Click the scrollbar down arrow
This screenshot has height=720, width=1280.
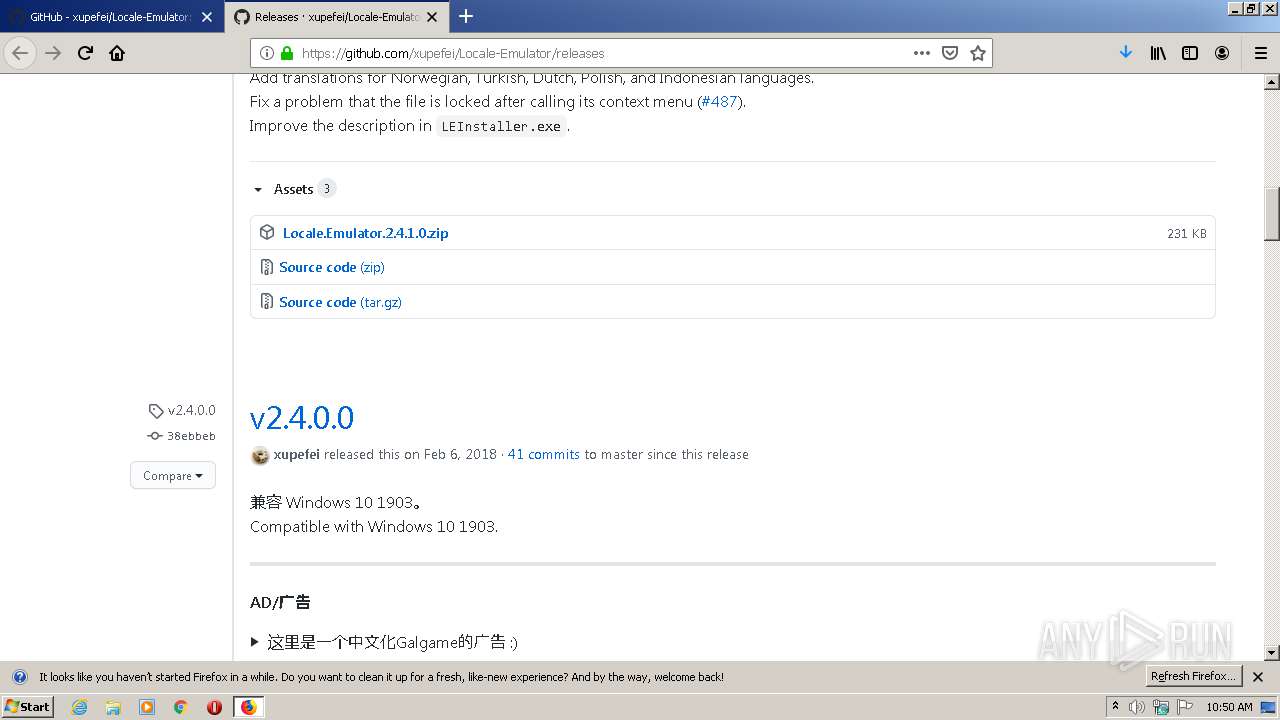pos(1272,652)
